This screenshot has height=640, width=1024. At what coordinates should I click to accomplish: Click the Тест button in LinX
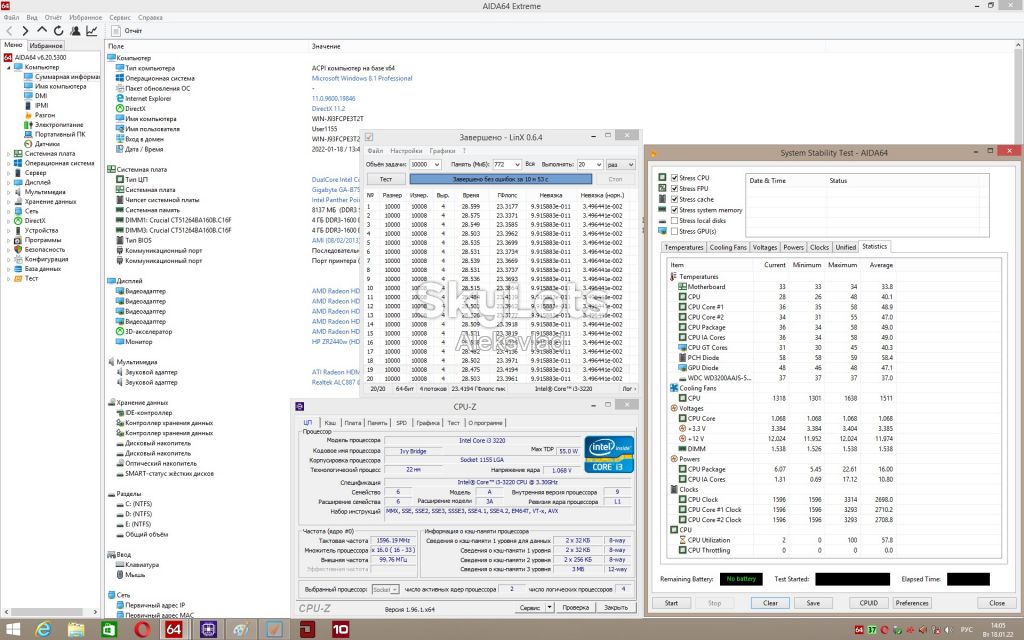point(386,179)
